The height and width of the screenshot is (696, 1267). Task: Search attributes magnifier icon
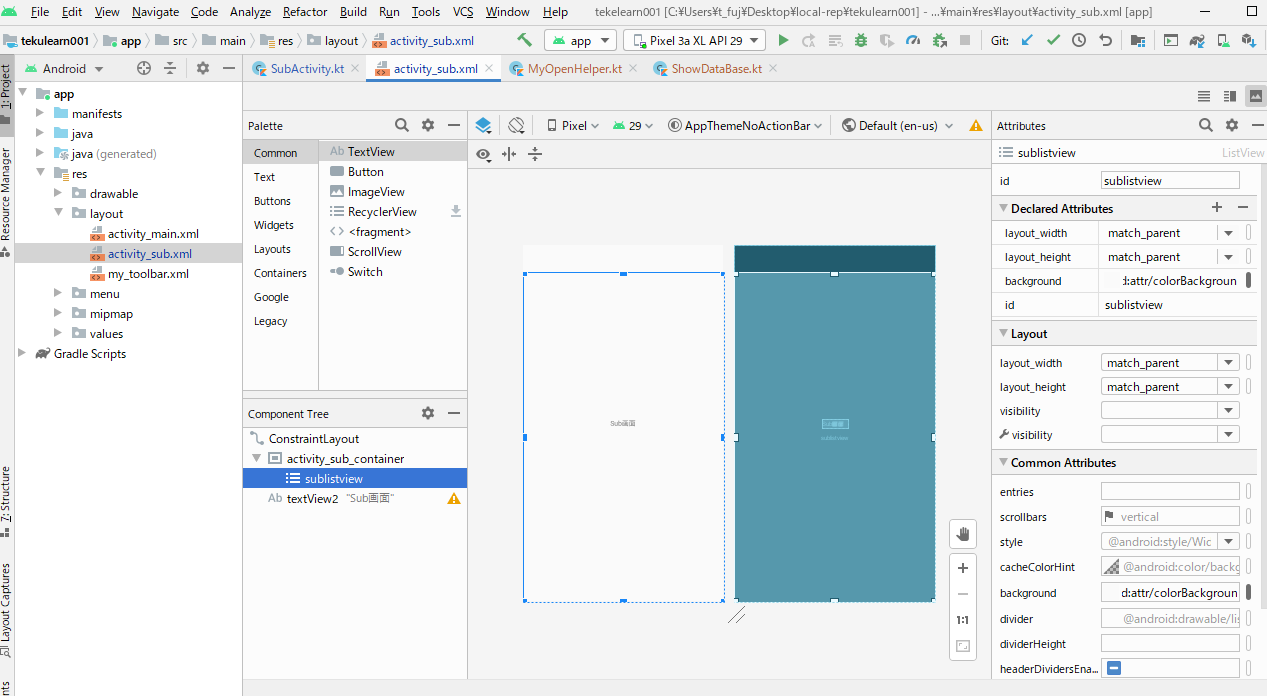click(1206, 125)
